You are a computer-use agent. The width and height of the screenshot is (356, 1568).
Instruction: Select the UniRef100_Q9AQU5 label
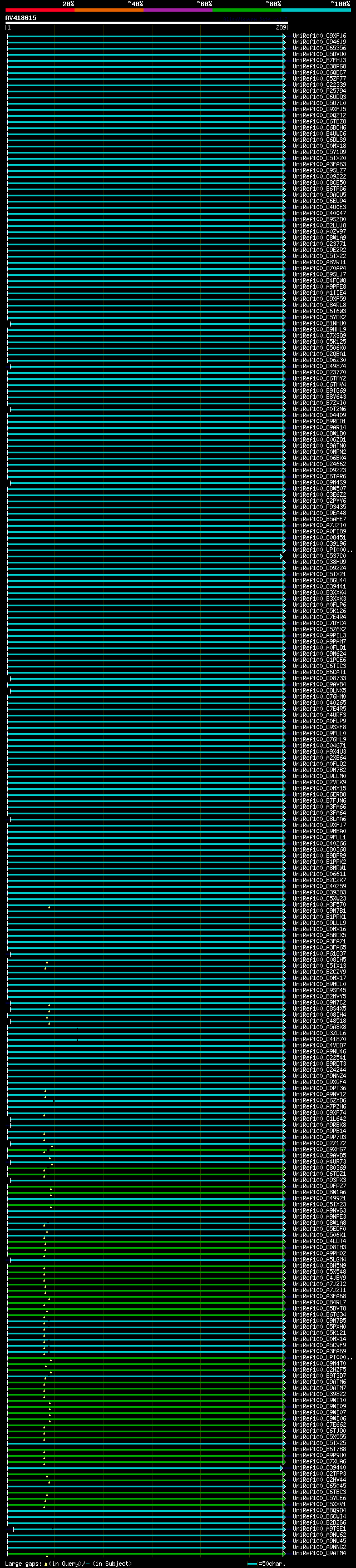coord(319,195)
